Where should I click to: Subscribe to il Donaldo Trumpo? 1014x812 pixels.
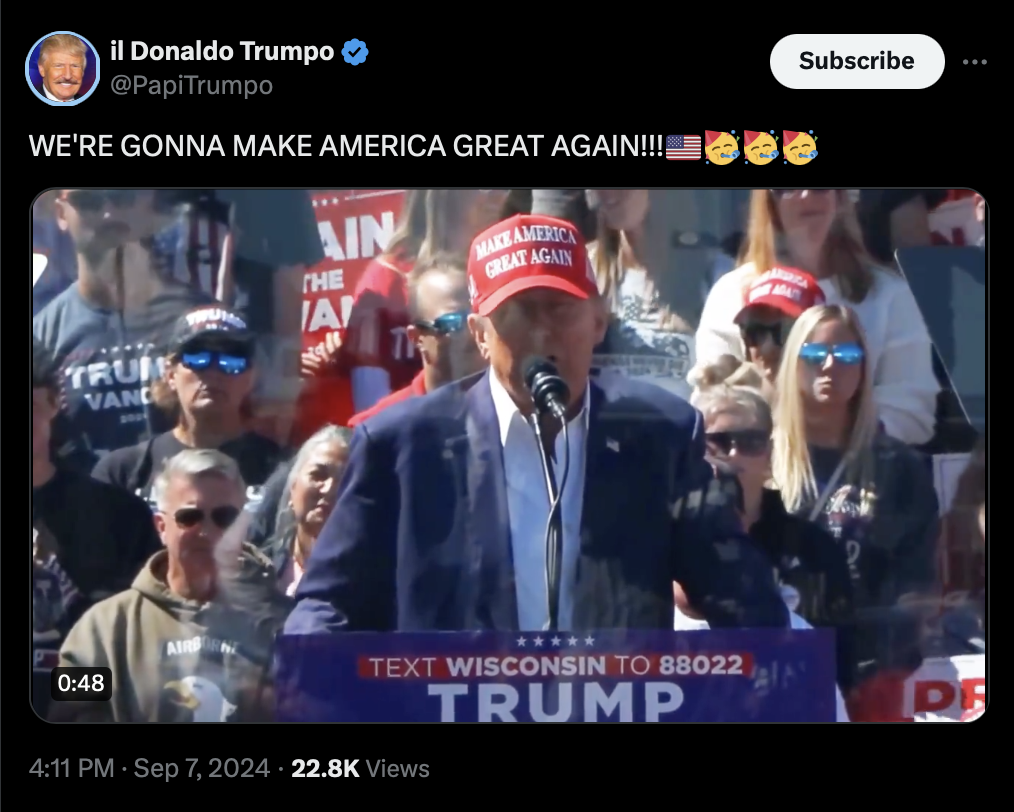[857, 61]
